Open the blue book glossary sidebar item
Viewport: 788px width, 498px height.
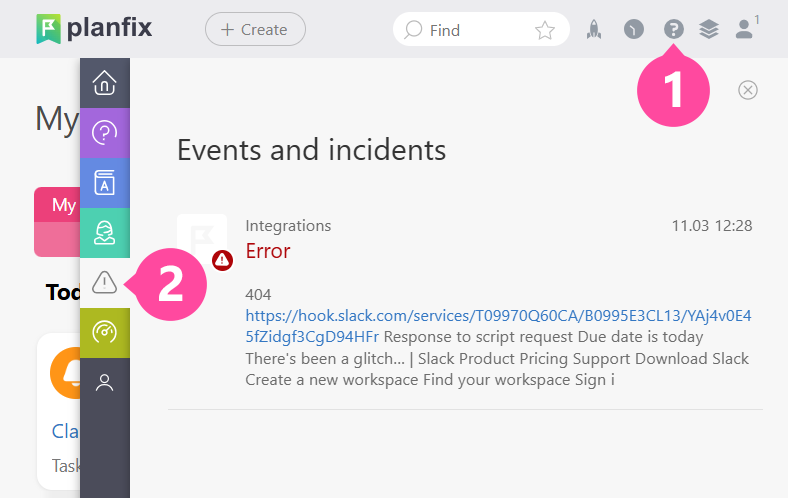(x=105, y=182)
